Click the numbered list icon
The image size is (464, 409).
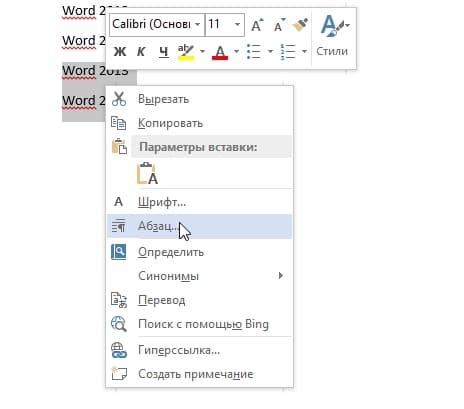[x=287, y=51]
